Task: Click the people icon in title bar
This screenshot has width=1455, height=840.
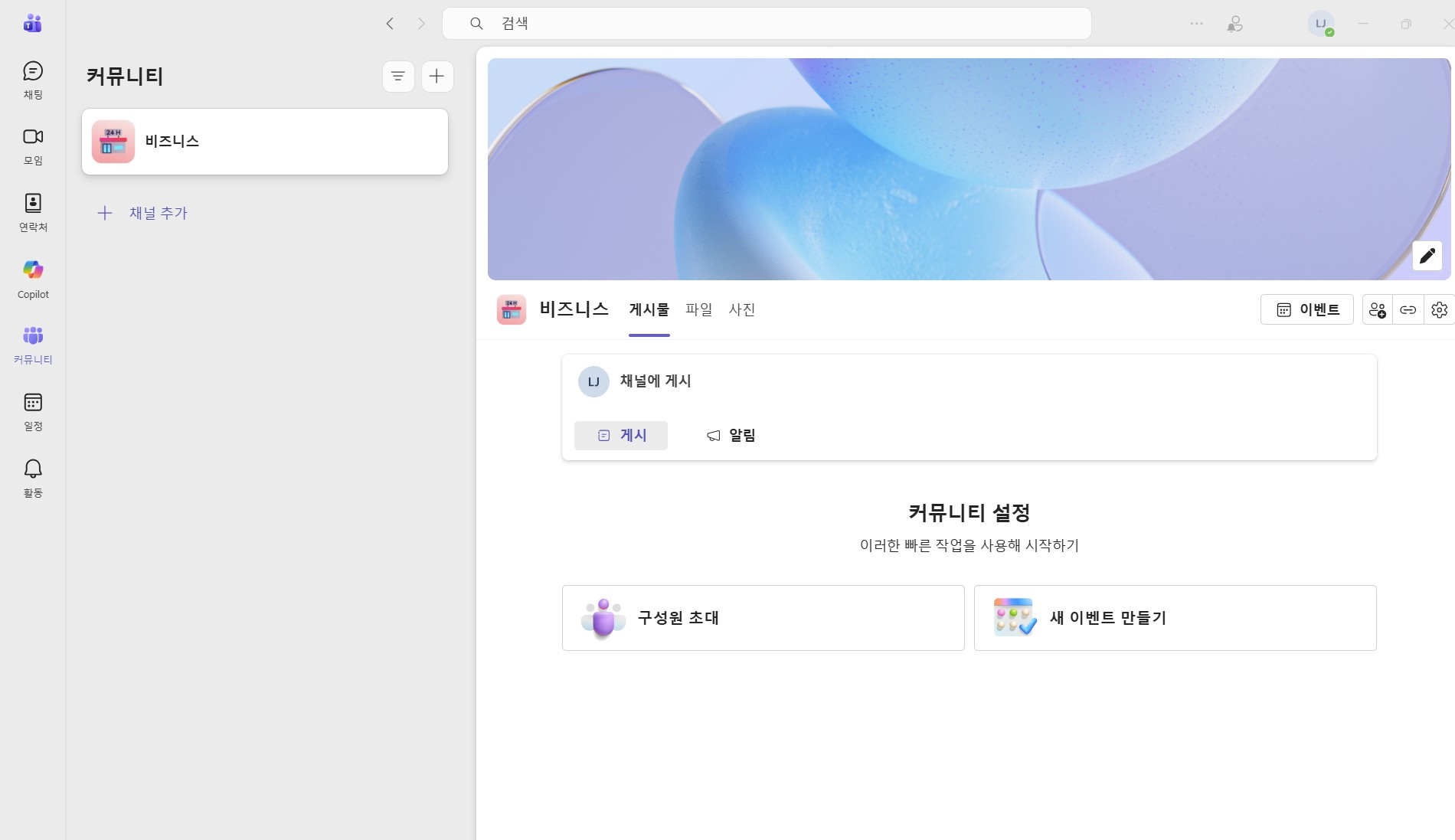Action: 1234,24
